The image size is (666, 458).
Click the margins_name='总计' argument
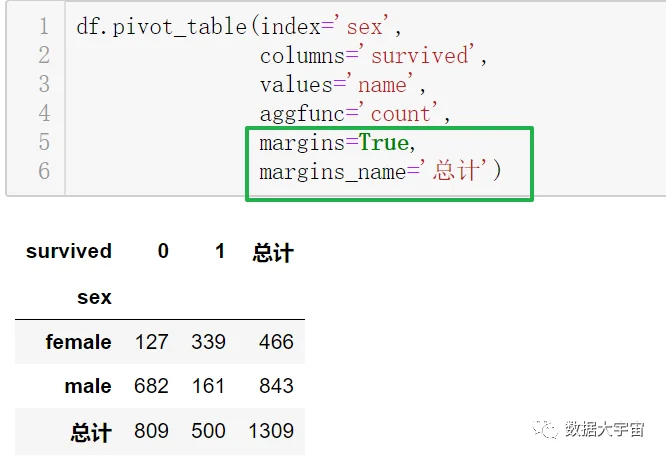[380, 171]
